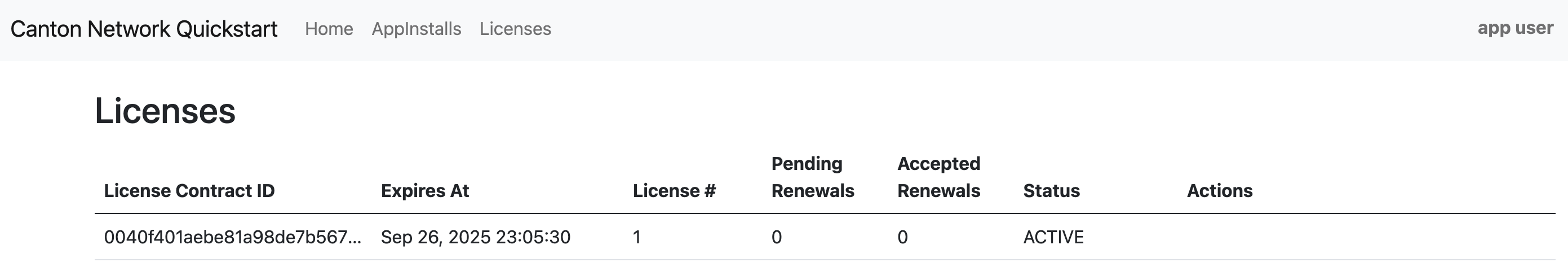Image resolution: width=1568 pixels, height=271 pixels.
Task: Click the pending renewals value 0
Action: coord(777,238)
